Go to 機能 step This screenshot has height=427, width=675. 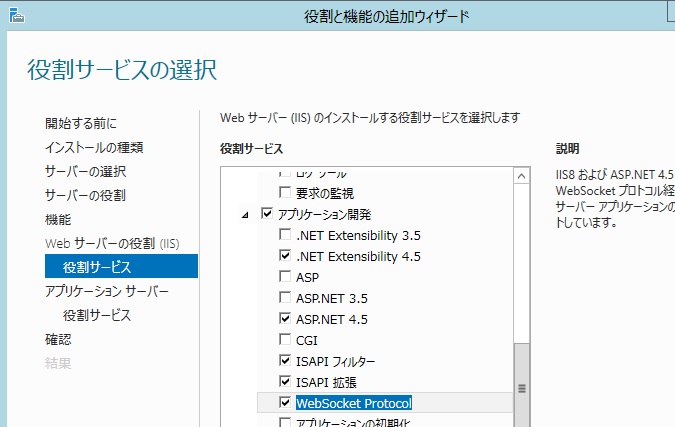pos(58,220)
